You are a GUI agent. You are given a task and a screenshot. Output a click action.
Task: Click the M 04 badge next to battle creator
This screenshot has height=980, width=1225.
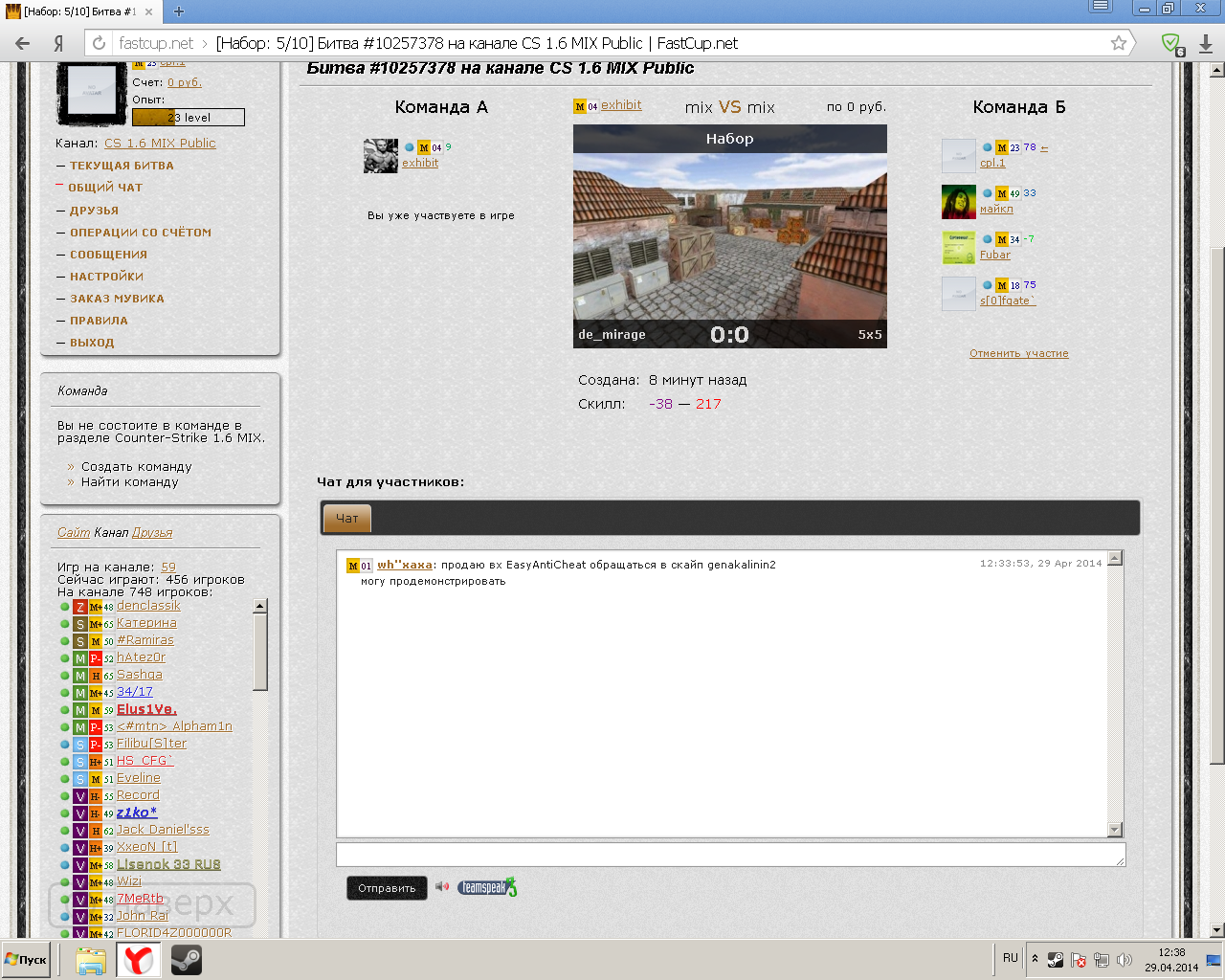coord(586,106)
